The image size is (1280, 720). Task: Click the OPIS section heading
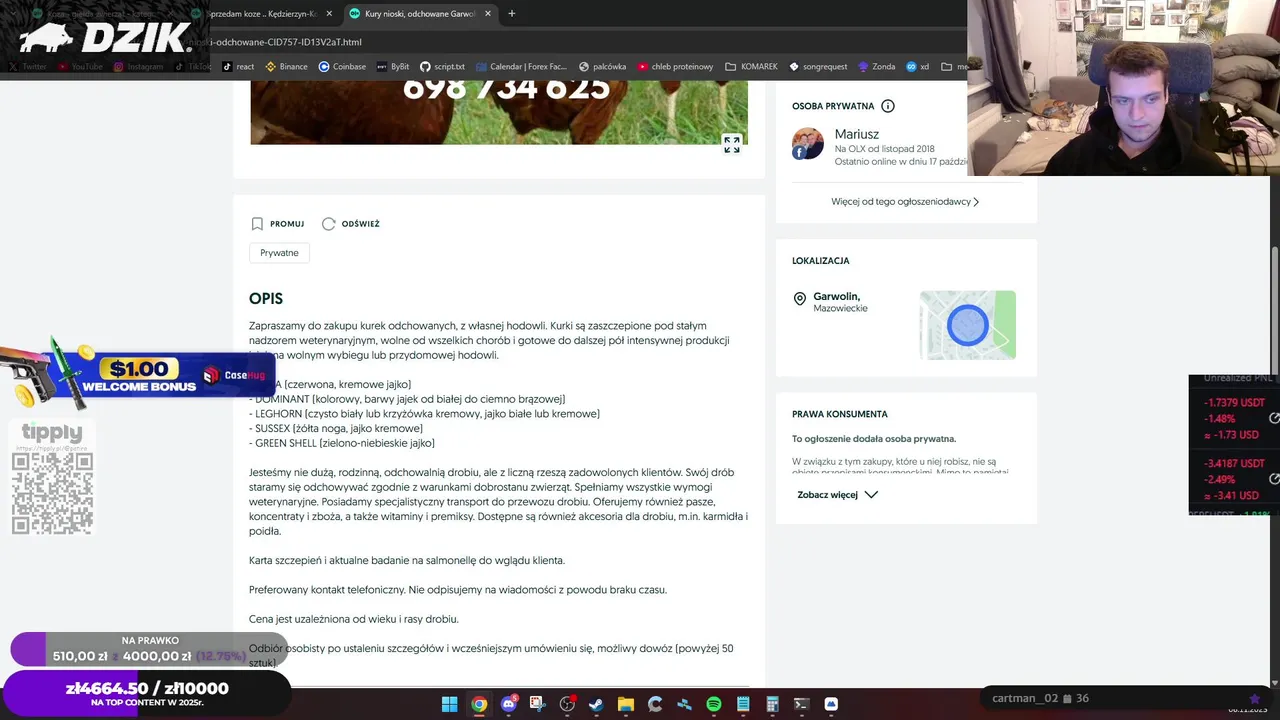point(266,299)
